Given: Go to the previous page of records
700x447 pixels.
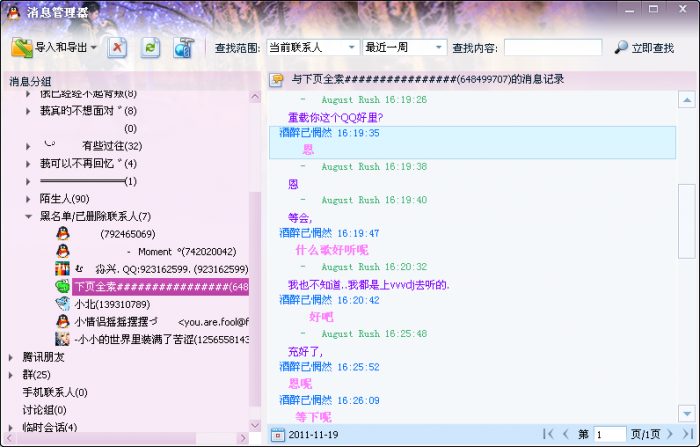Looking at the screenshot, I should 566,434.
